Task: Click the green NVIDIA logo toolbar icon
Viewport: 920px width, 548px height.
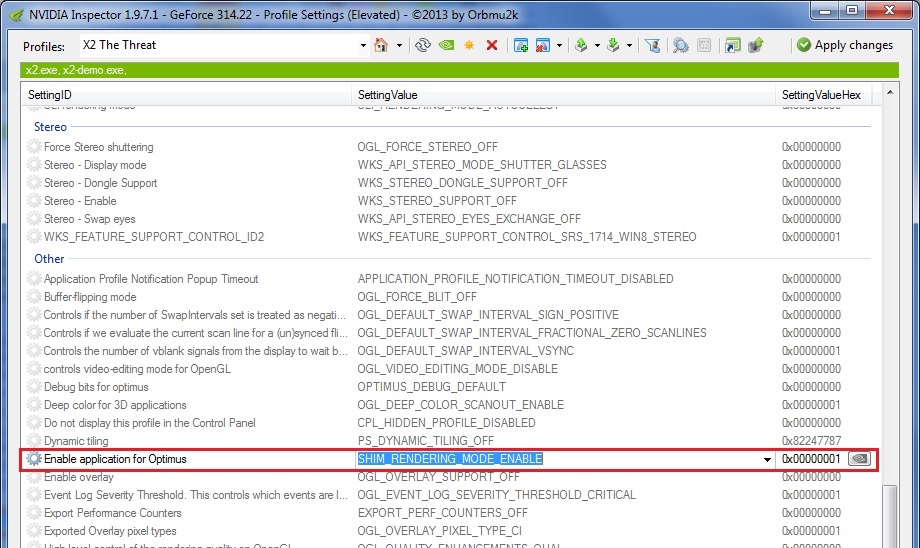Action: click(445, 45)
